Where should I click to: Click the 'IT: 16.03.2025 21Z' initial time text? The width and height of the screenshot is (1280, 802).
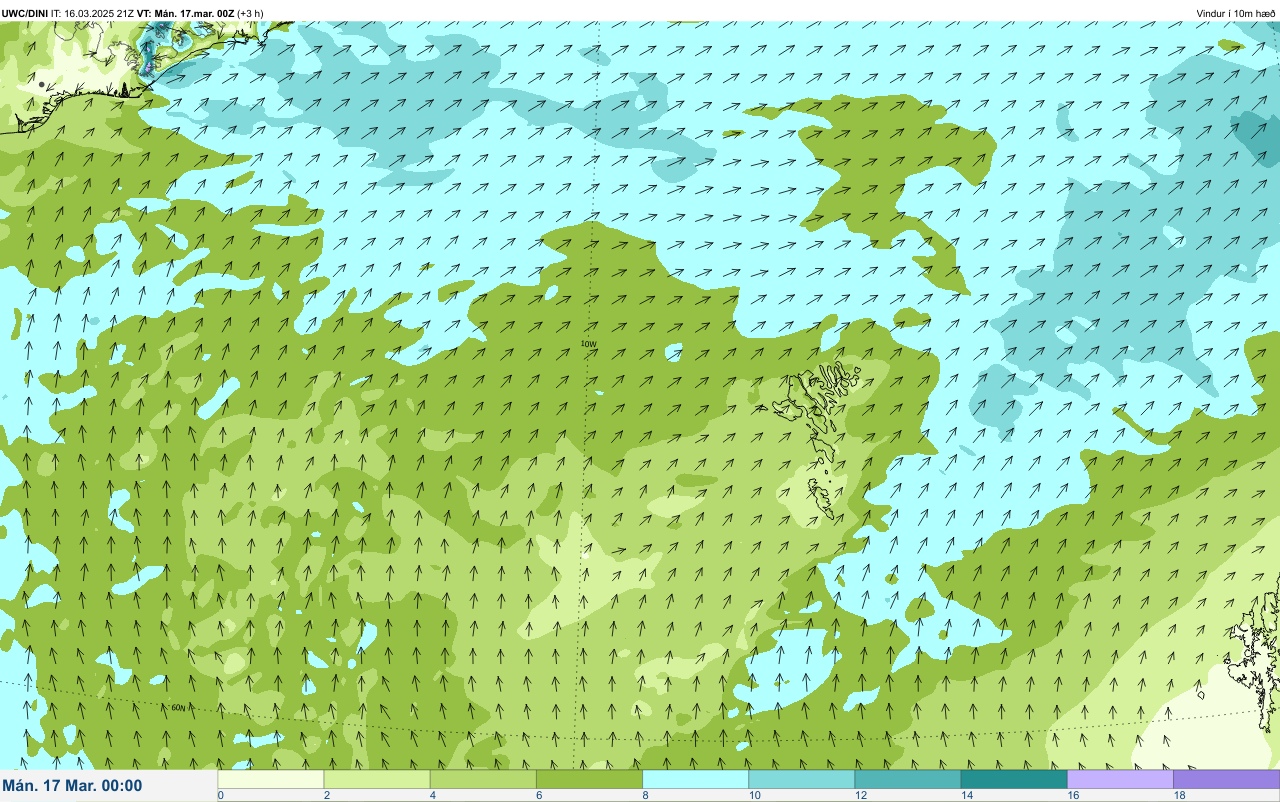93,13
